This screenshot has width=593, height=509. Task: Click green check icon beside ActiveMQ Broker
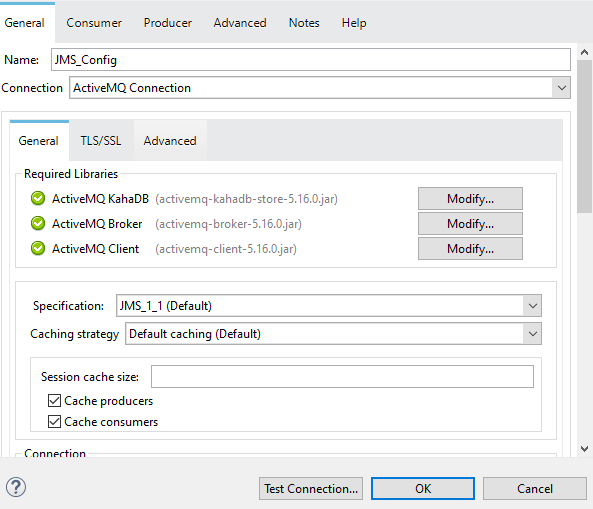(x=38, y=223)
